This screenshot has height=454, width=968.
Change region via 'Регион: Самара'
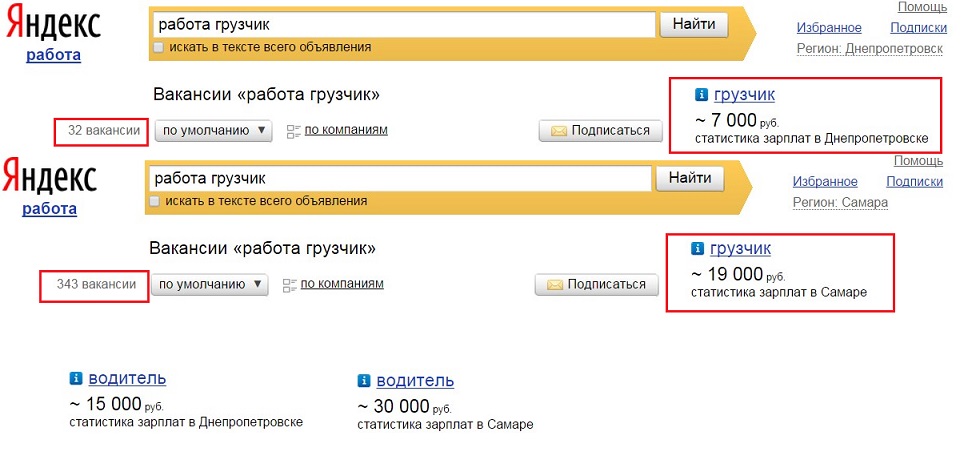point(840,202)
